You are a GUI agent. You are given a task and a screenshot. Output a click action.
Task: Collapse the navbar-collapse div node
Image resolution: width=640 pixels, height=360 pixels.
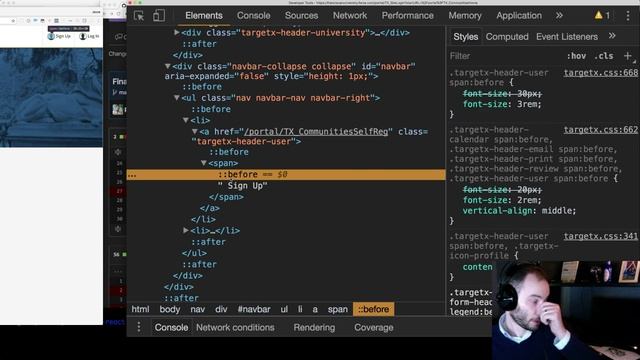coord(168,66)
